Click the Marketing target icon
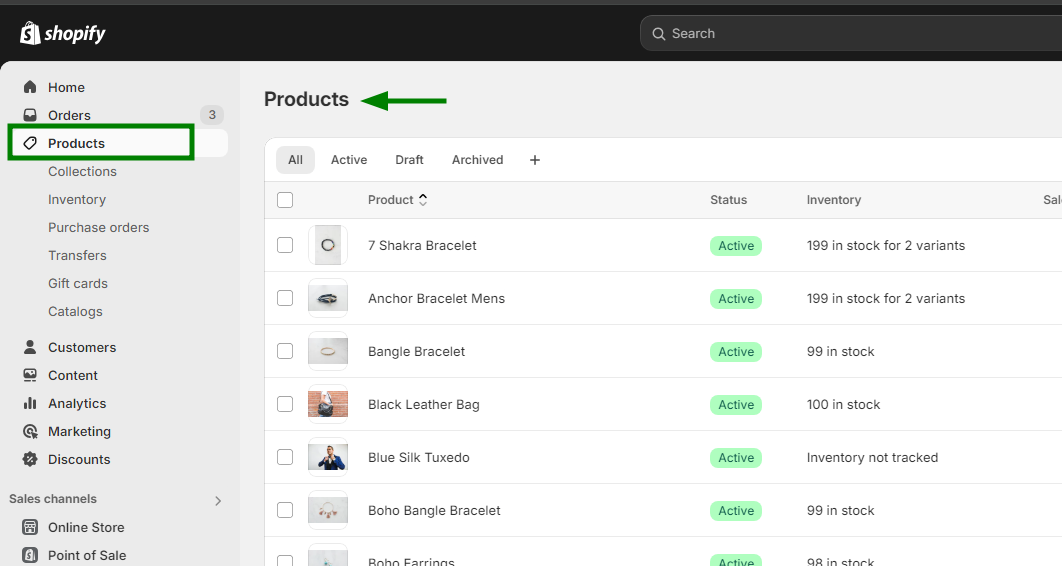Viewport: 1062px width, 566px height. pyautogui.click(x=30, y=431)
